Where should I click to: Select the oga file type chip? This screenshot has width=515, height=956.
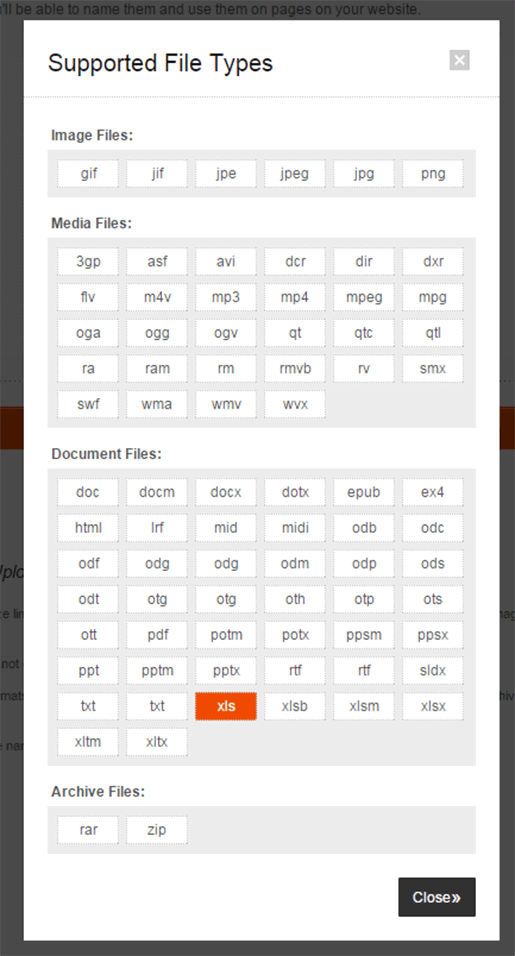point(88,333)
